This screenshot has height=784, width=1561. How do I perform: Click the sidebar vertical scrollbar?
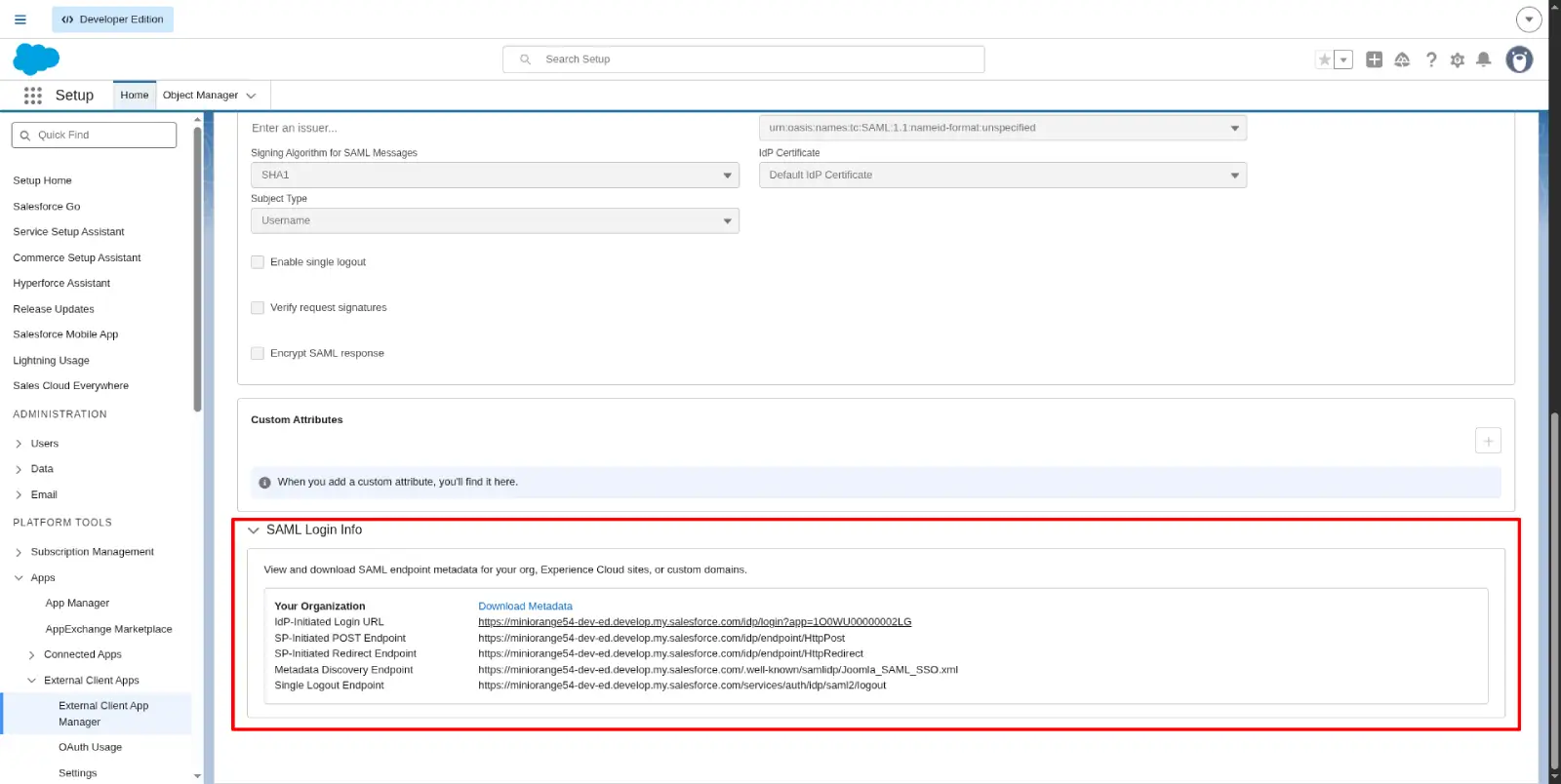click(x=198, y=268)
